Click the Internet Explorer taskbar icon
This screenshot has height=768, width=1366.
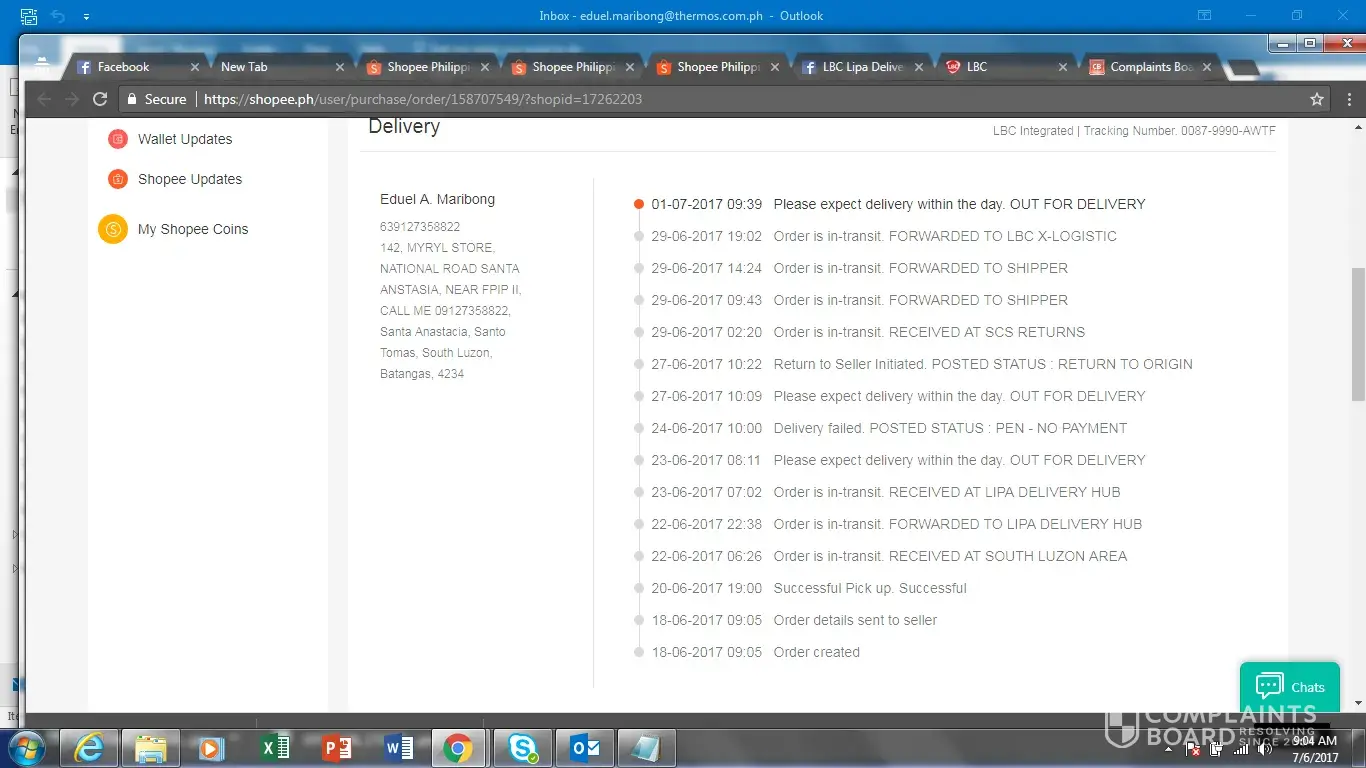click(x=88, y=748)
